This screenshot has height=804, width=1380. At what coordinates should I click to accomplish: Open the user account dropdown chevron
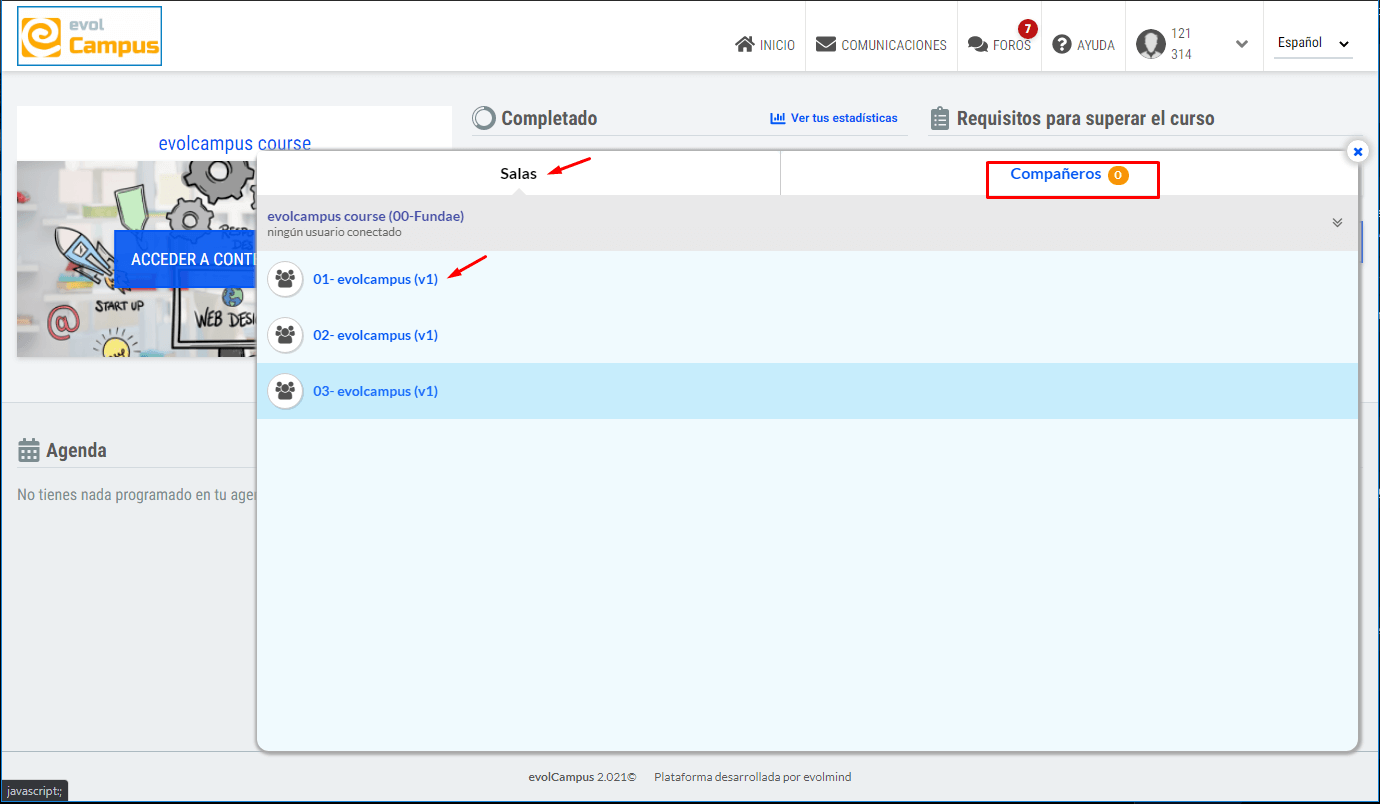(x=1242, y=44)
